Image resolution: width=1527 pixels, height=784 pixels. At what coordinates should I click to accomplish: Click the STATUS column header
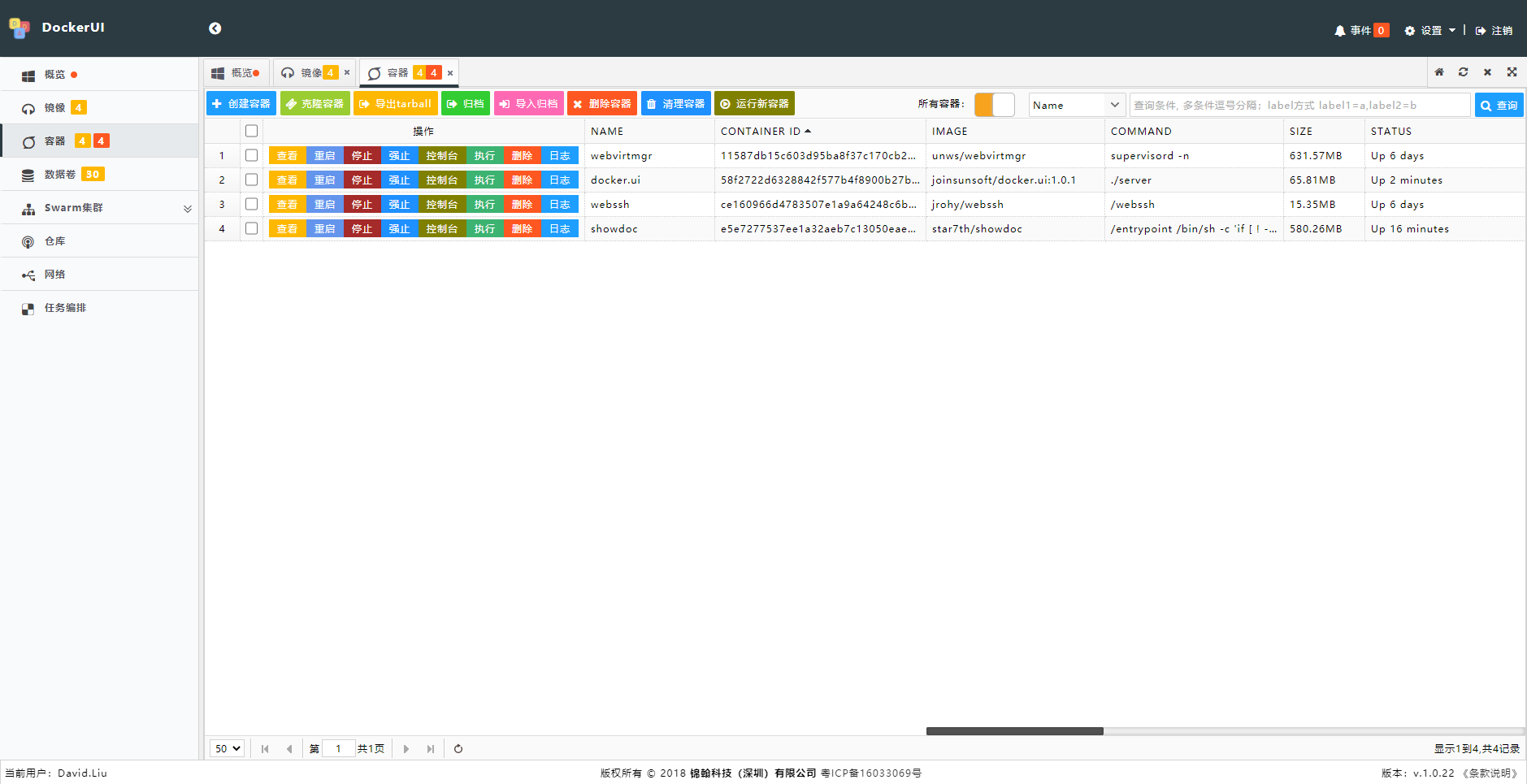(x=1443, y=131)
